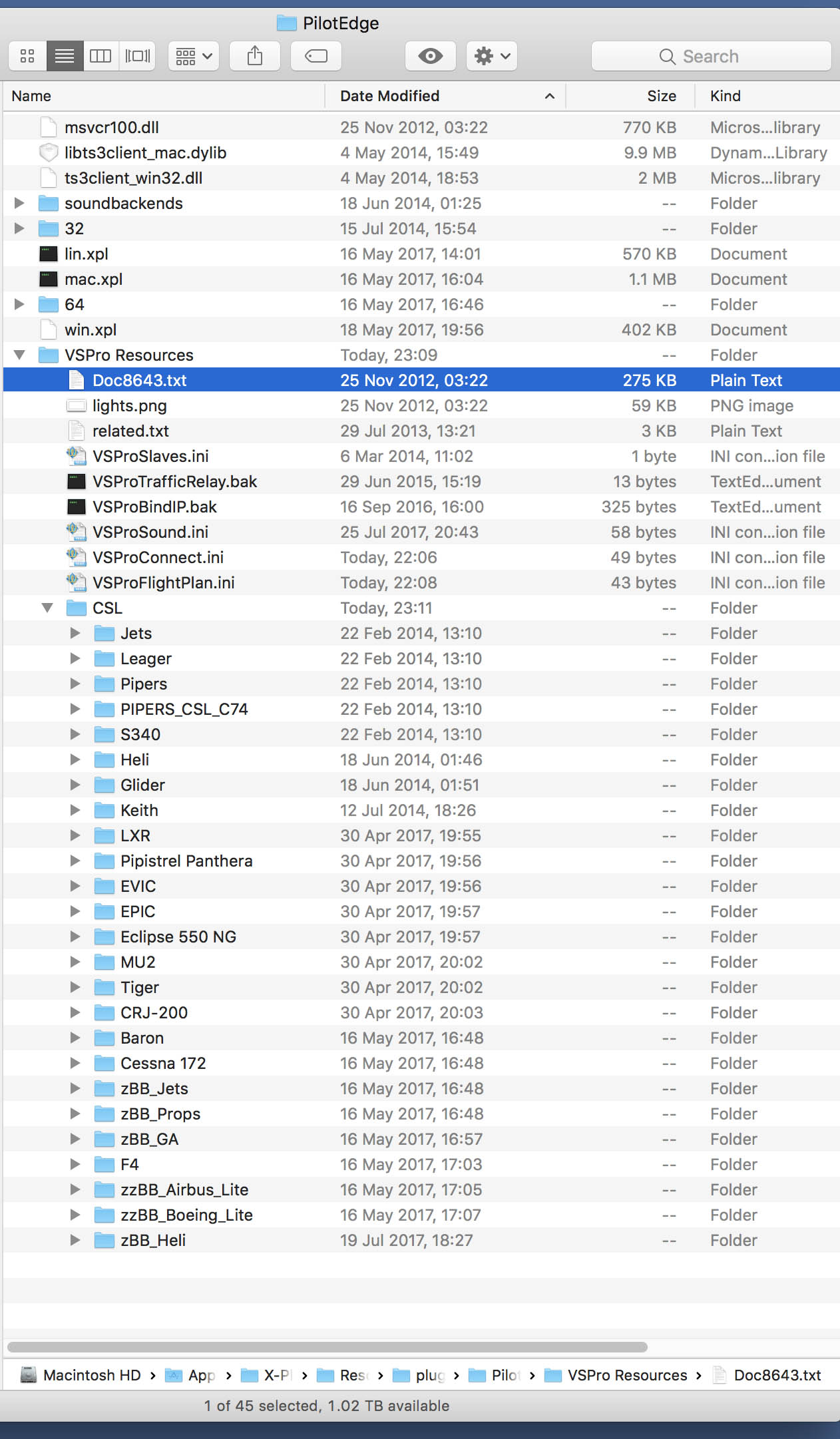Viewport: 840px width, 1439px height.
Task: Select the Glider folder icon
Action: point(105,785)
